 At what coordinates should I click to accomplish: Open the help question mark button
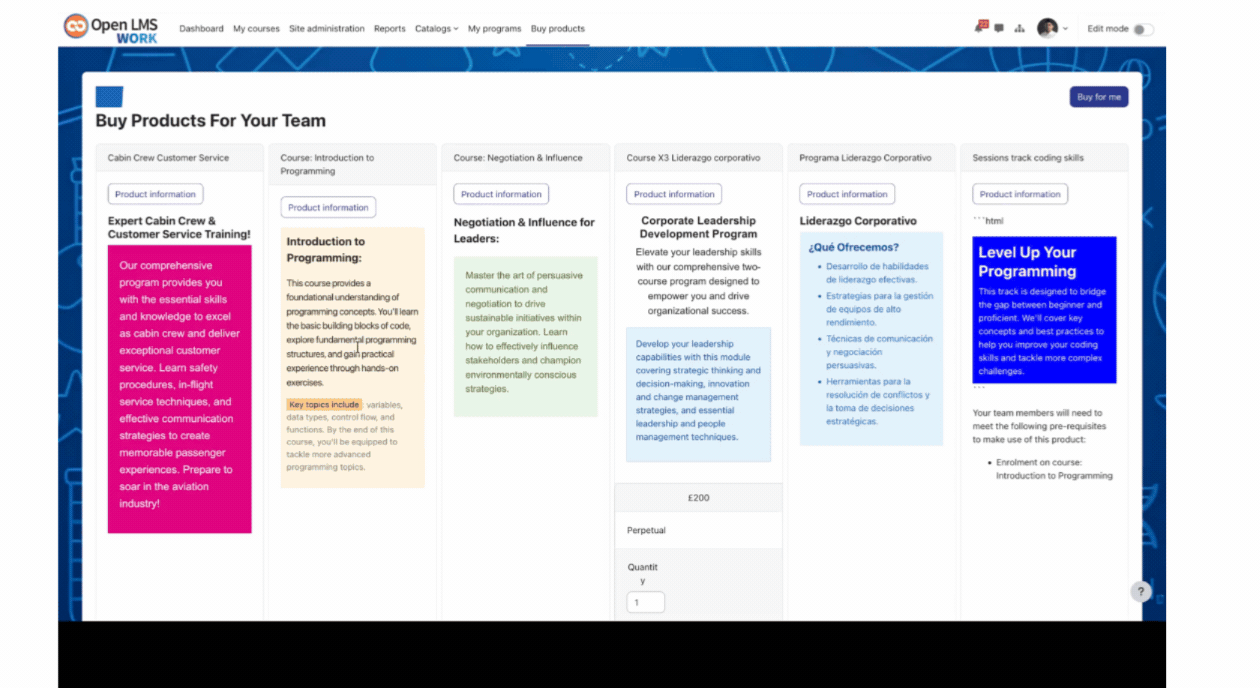pos(1141,592)
